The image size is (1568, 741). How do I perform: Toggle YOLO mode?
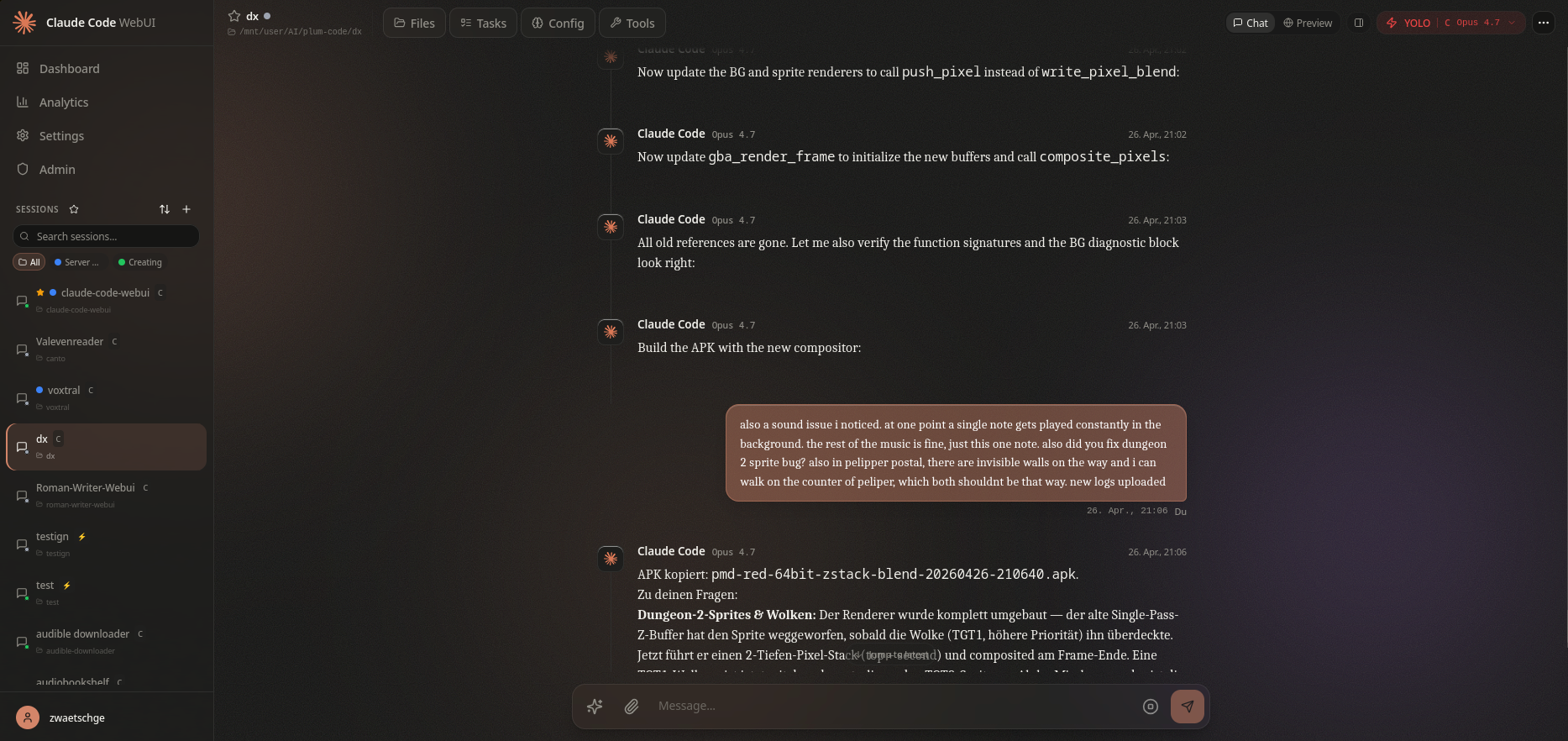[x=1408, y=23]
